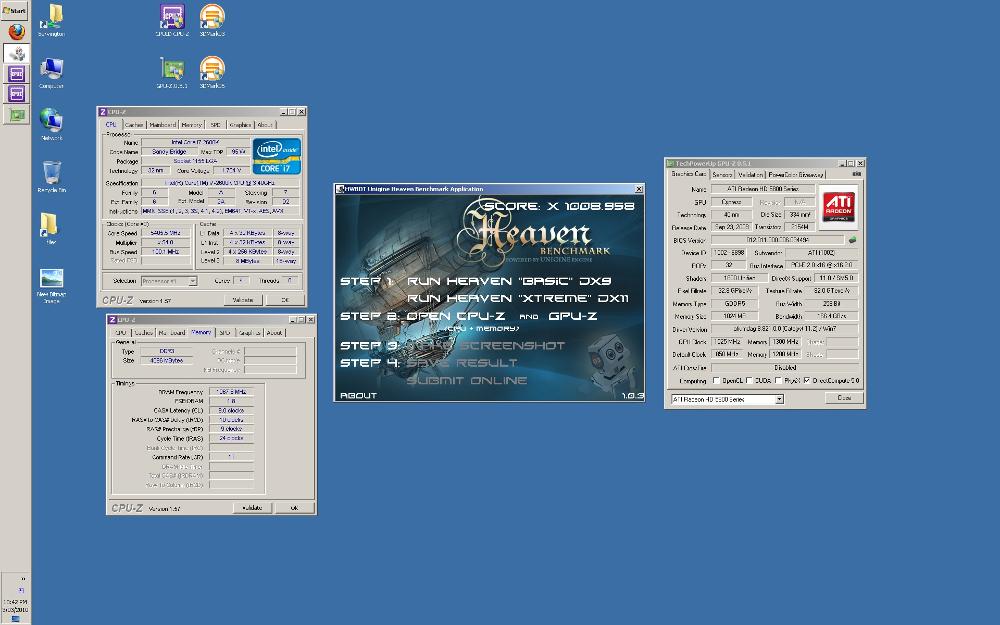
Task: Click the taskbar clock
Action: pyautogui.click(x=15, y=605)
